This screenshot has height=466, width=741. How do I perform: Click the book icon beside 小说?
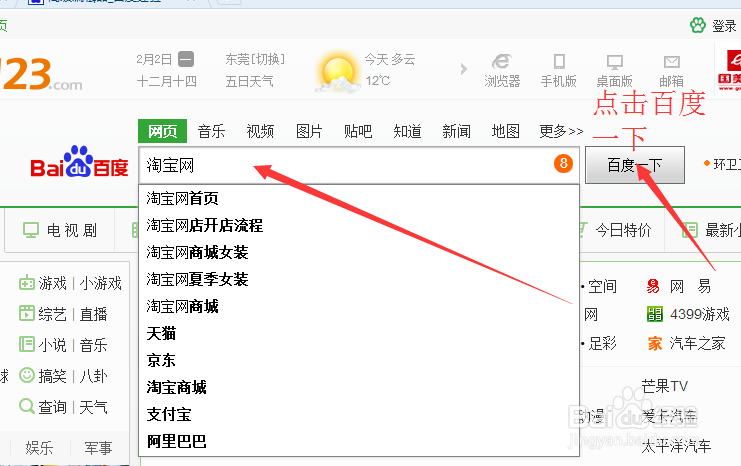26,344
